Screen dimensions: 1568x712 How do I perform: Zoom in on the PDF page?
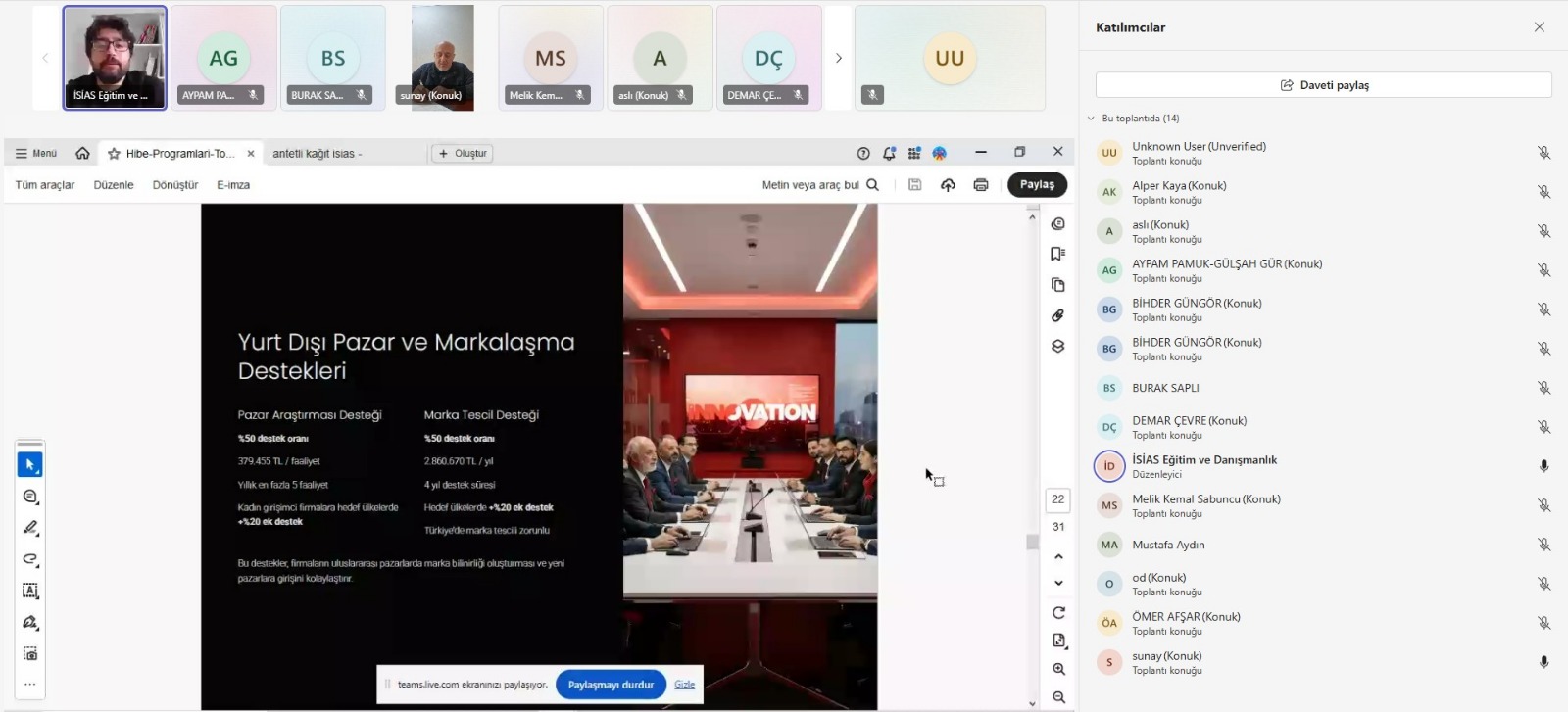1058,669
